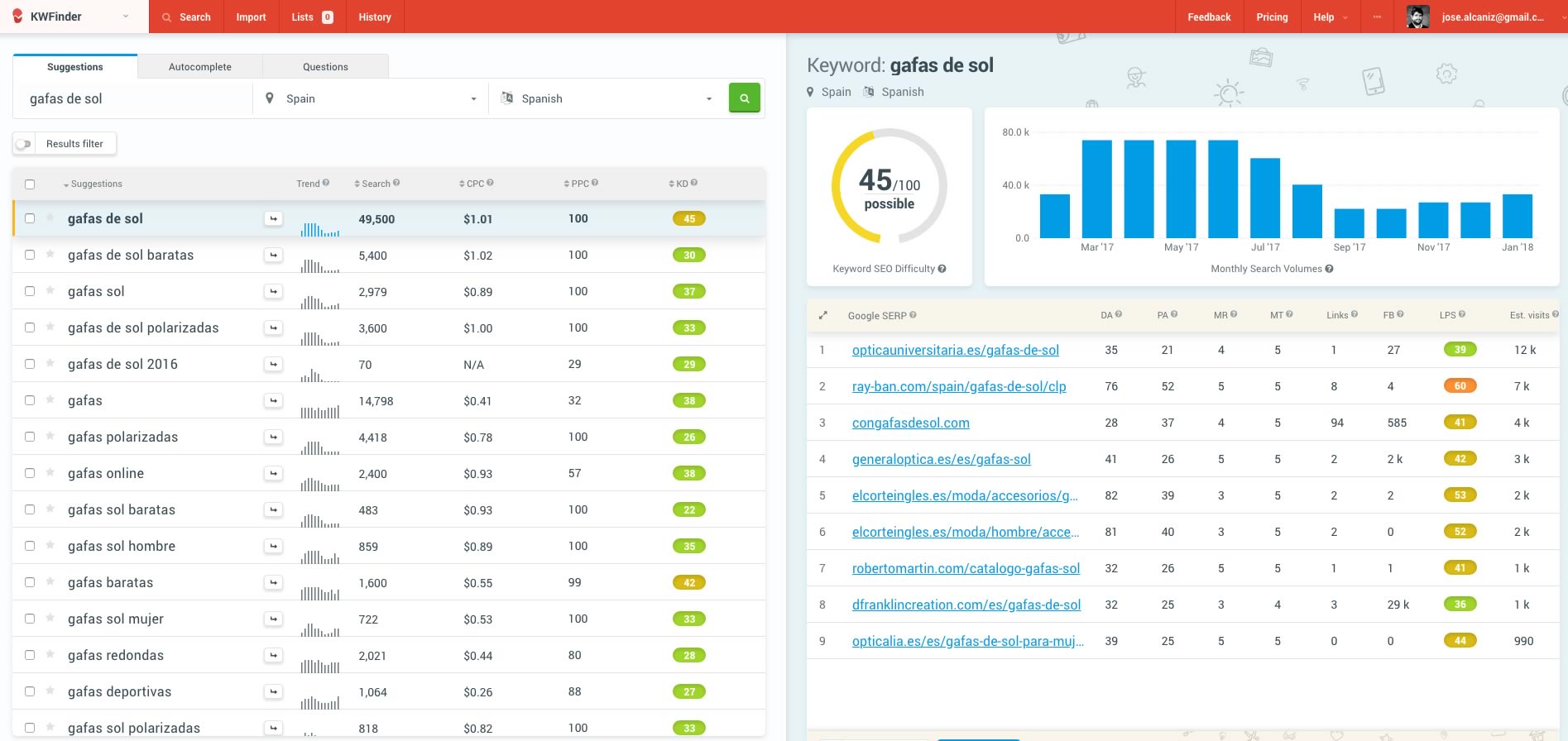This screenshot has width=1568, height=741.
Task: Click help icon next to Keyword SEO Difficulty
Action: pos(942,269)
